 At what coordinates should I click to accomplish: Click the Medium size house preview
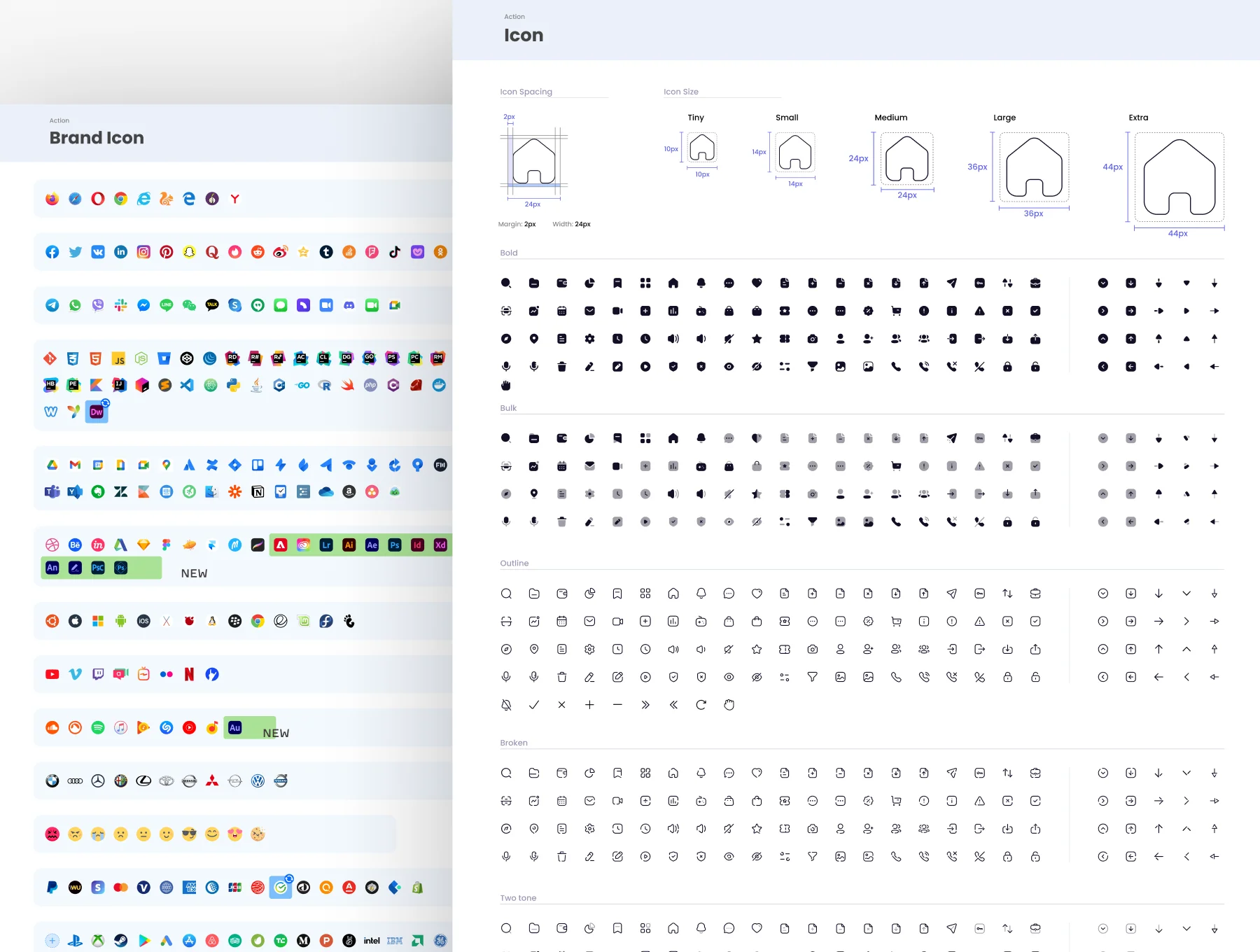point(907,159)
